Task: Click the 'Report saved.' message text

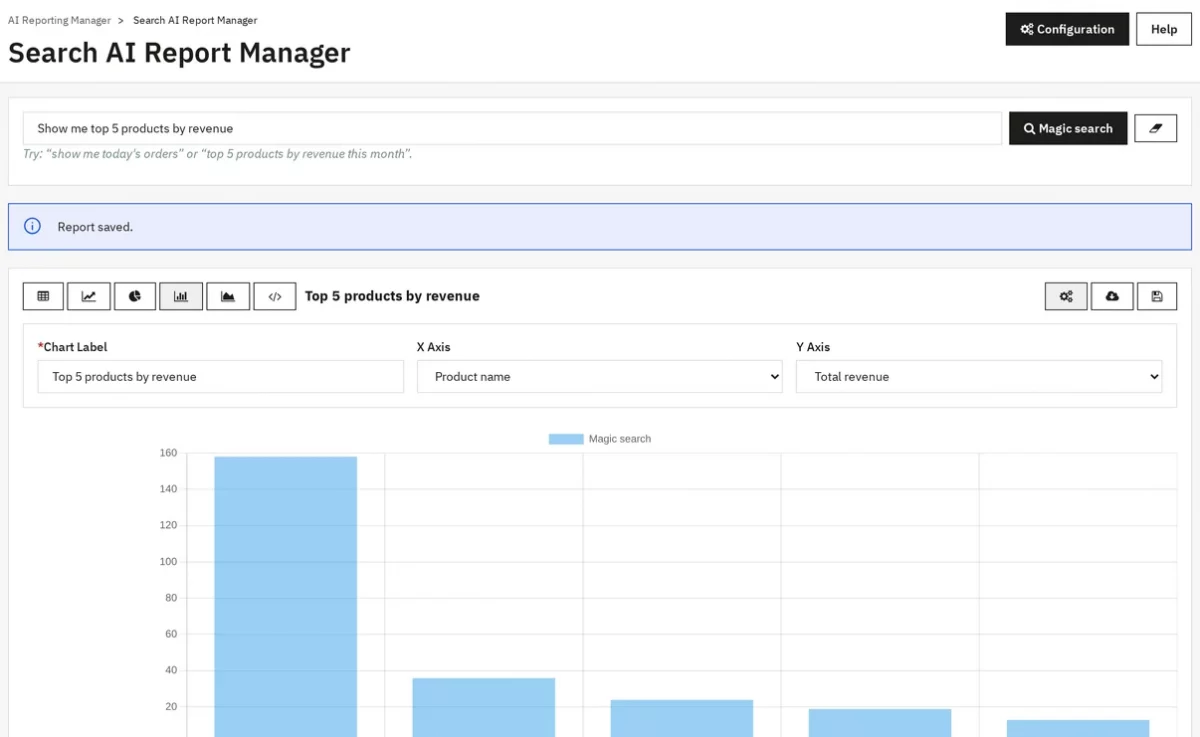Action: (95, 227)
